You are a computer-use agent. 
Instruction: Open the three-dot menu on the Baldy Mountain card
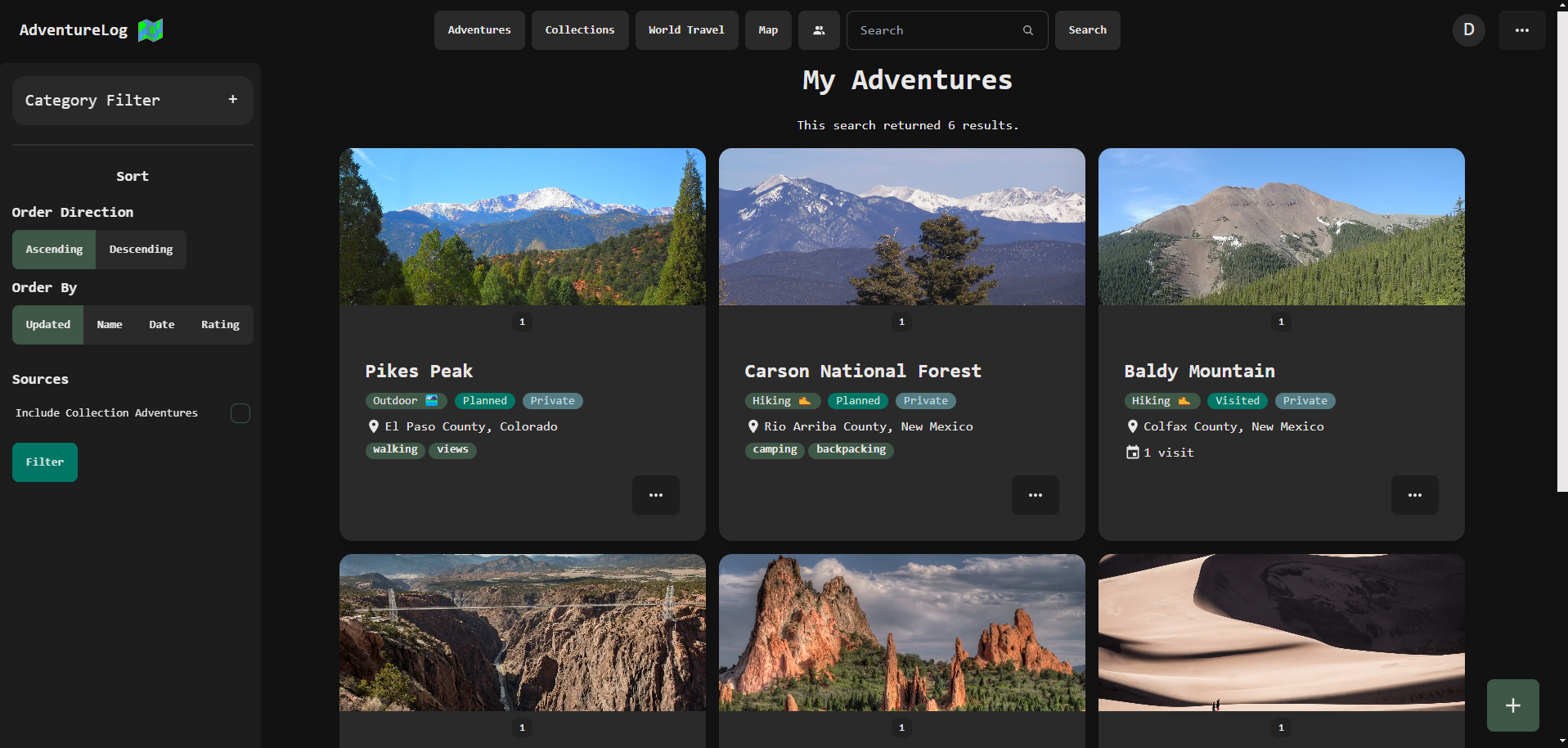coord(1414,494)
